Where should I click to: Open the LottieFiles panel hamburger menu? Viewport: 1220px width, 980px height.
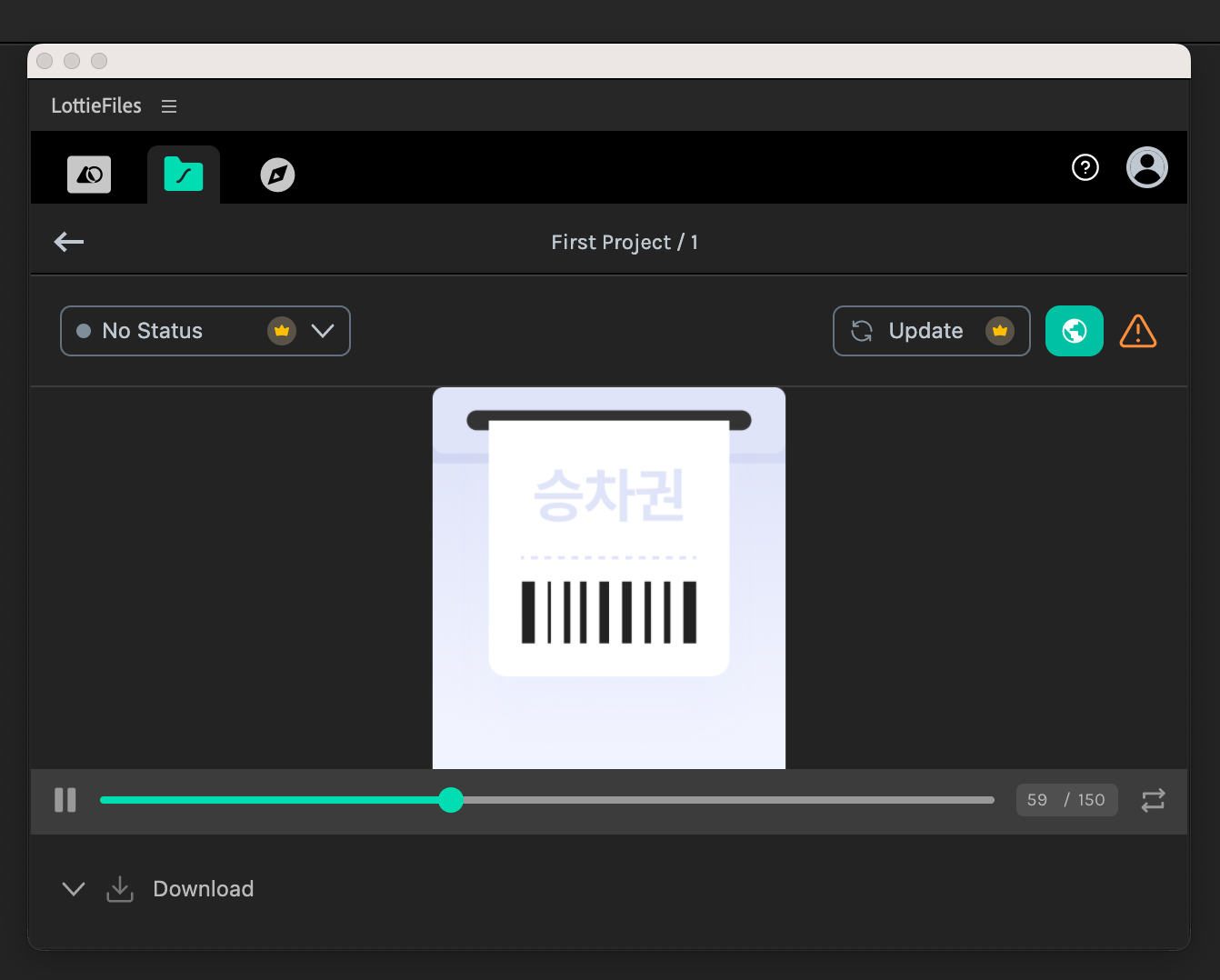(169, 106)
